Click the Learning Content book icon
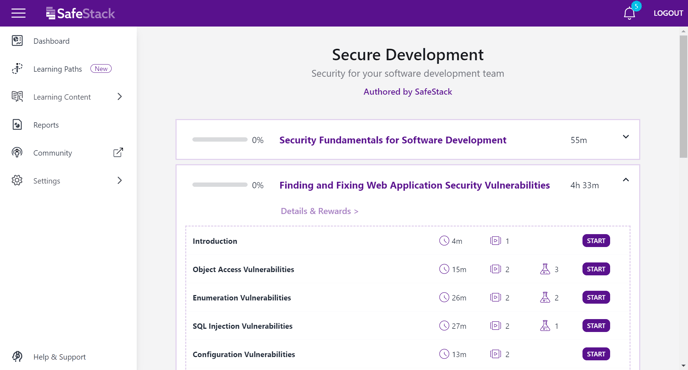This screenshot has height=370, width=688. (x=17, y=97)
